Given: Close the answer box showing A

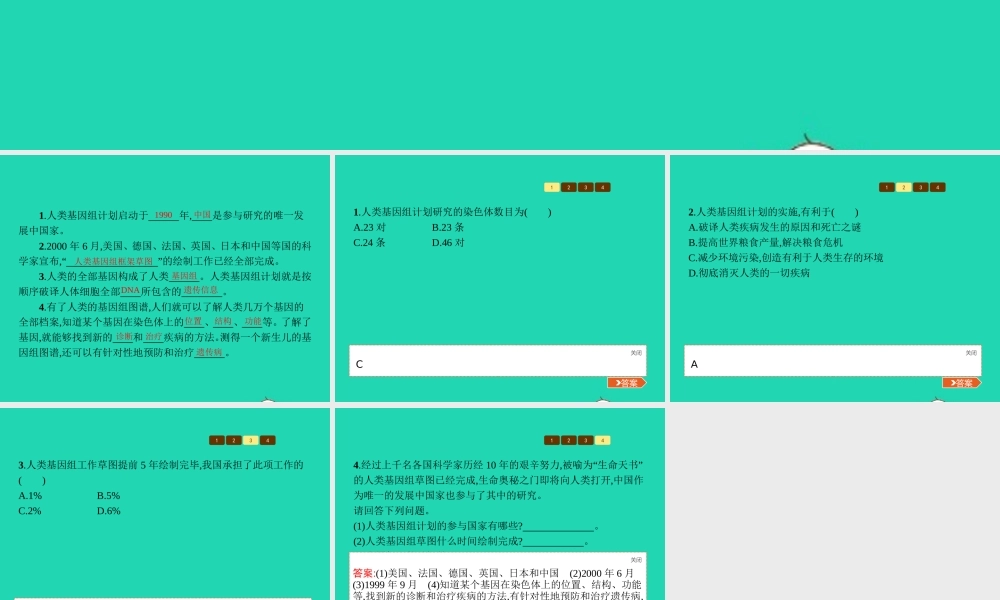Looking at the screenshot, I should [x=971, y=352].
